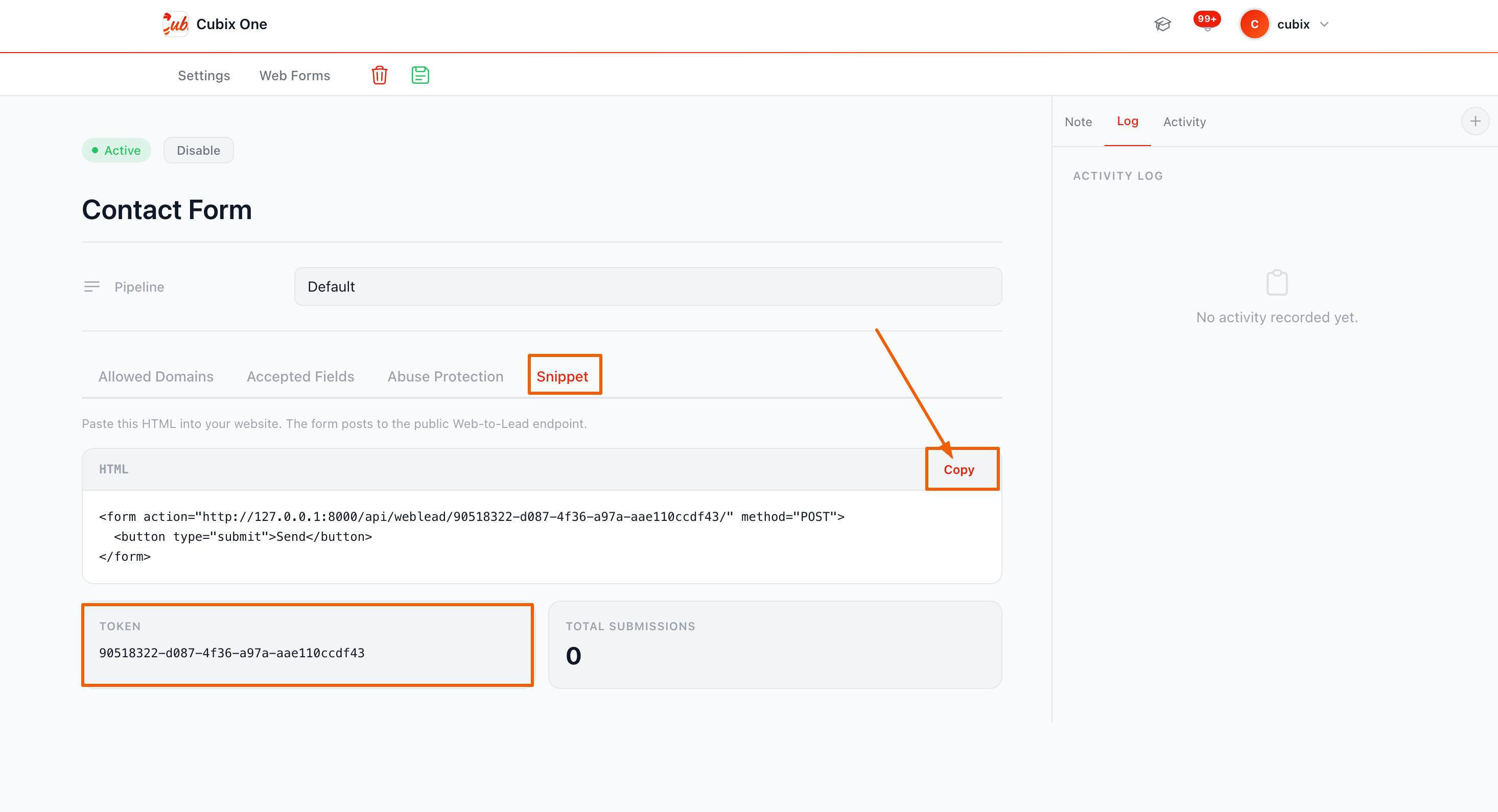Open the Activity tab in side panel

(1184, 122)
